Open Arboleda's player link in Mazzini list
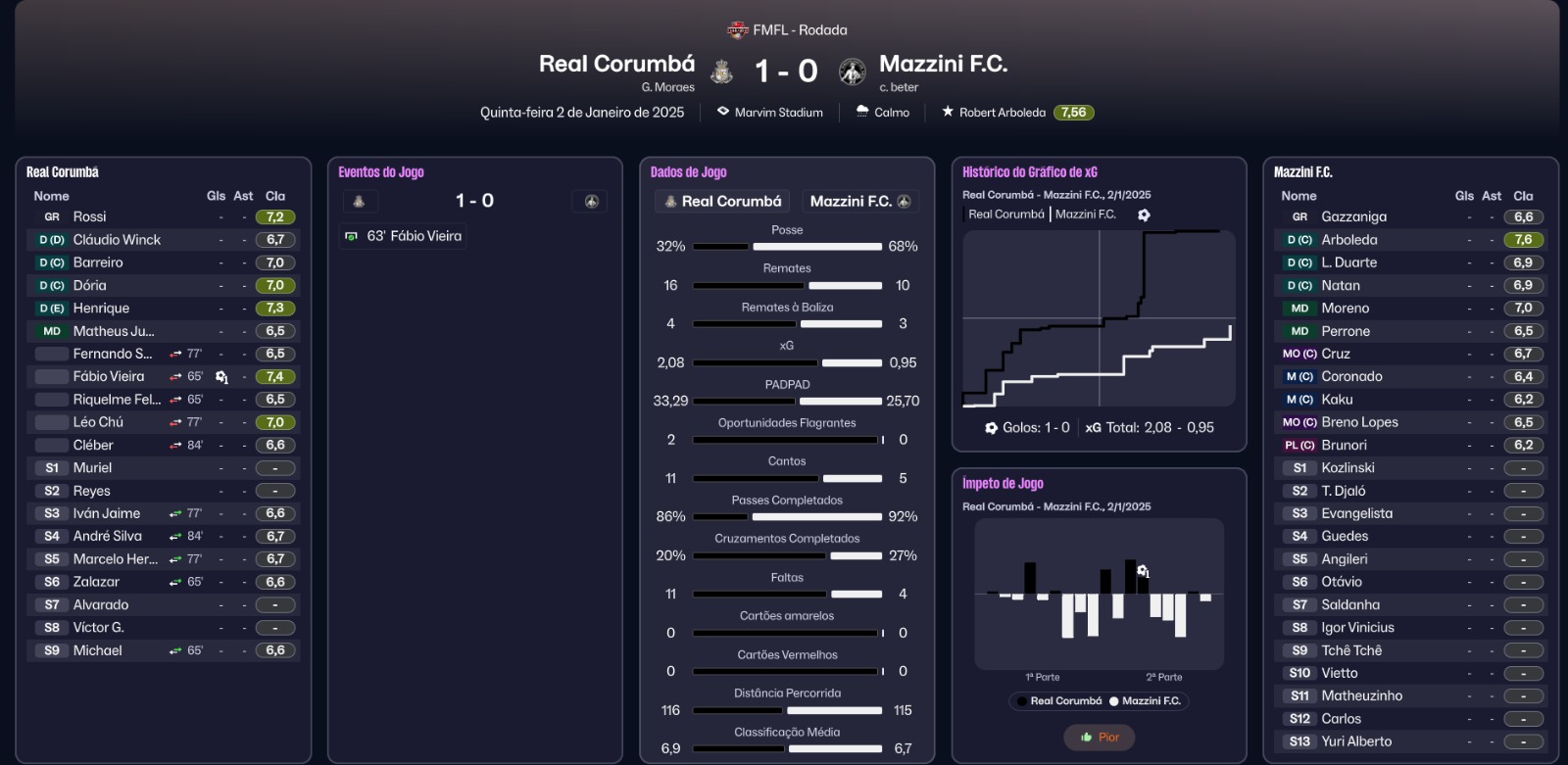The width and height of the screenshot is (1568, 765). click(1348, 240)
